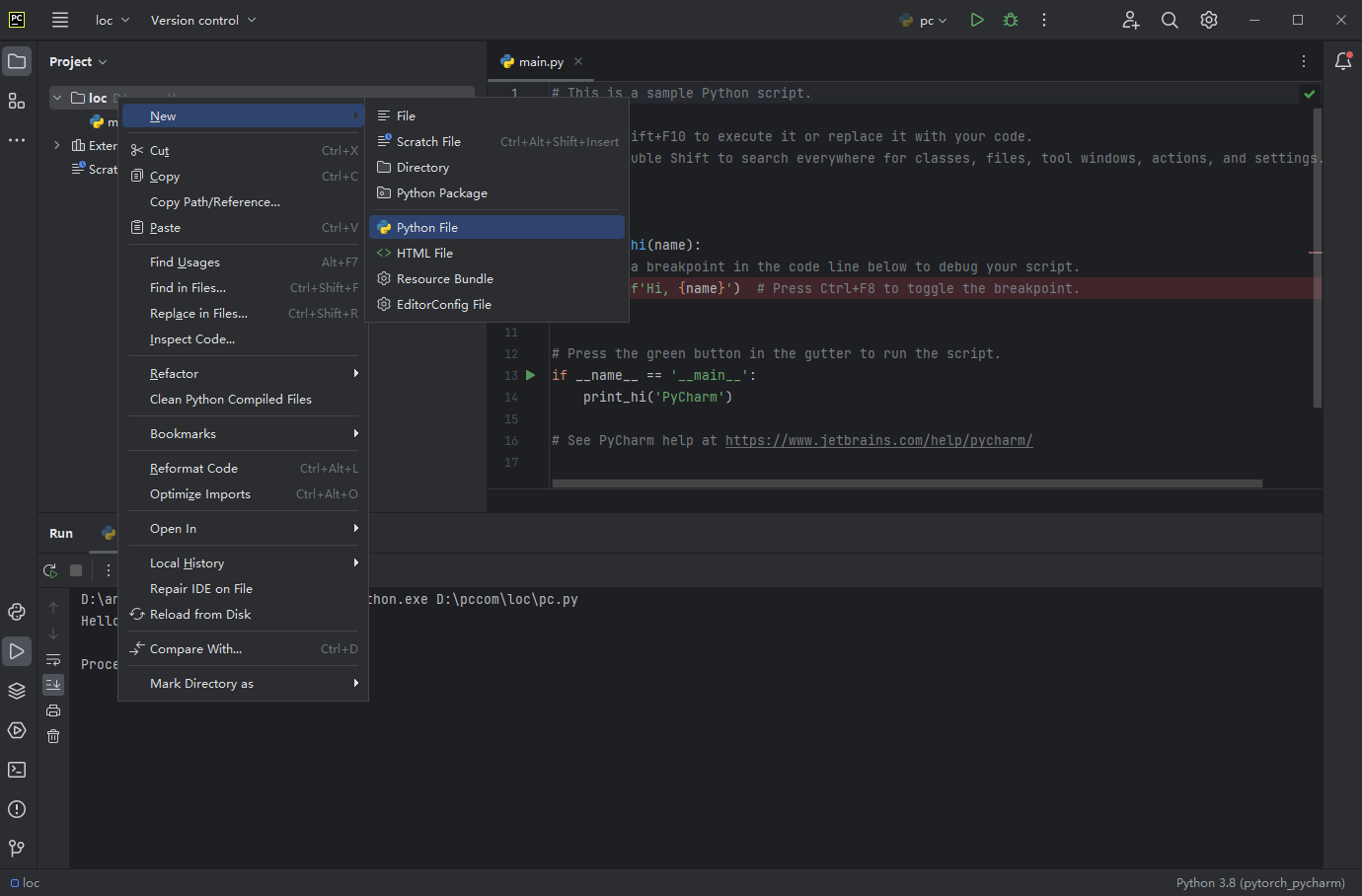Open Project view dropdown
1362x896 pixels.
pos(78,61)
